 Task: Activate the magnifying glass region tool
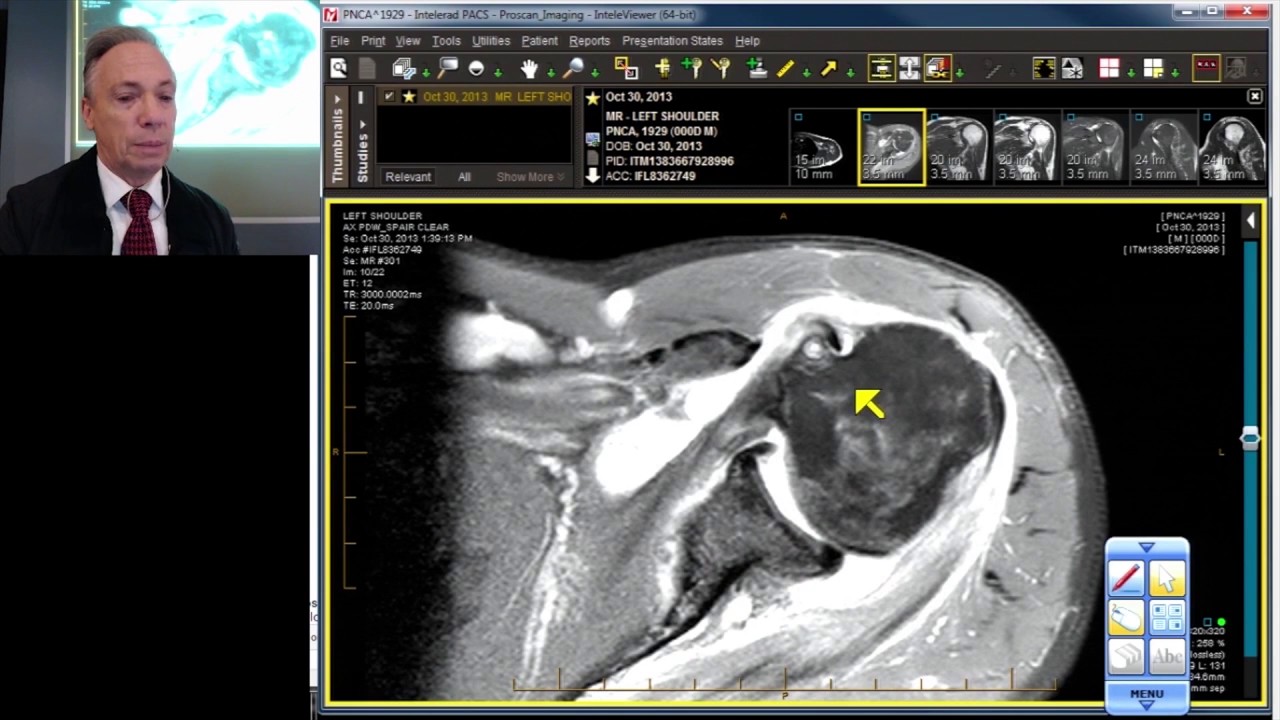[x=448, y=68]
